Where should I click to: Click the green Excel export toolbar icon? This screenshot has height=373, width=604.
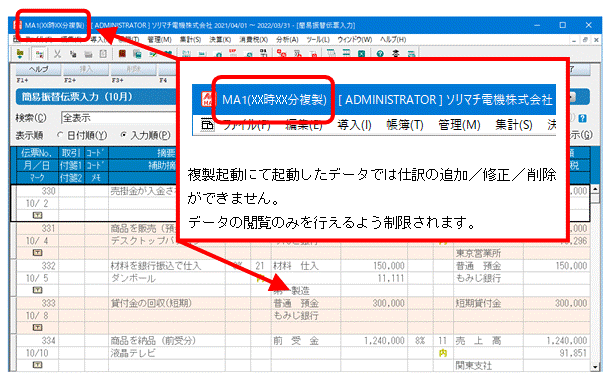click(361, 54)
